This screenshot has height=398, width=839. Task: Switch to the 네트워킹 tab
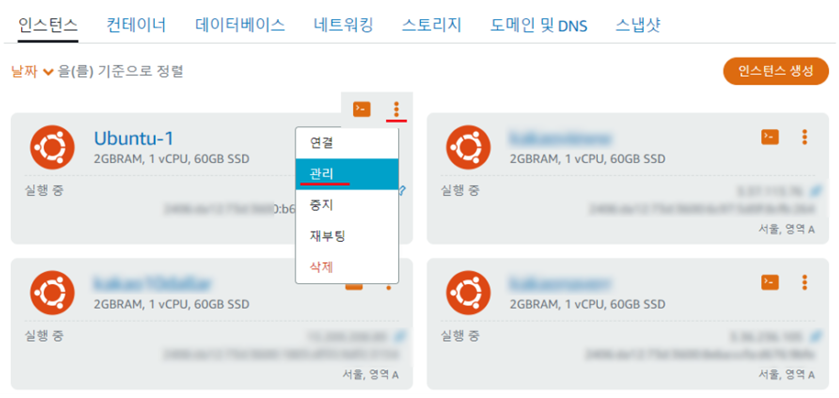343,25
